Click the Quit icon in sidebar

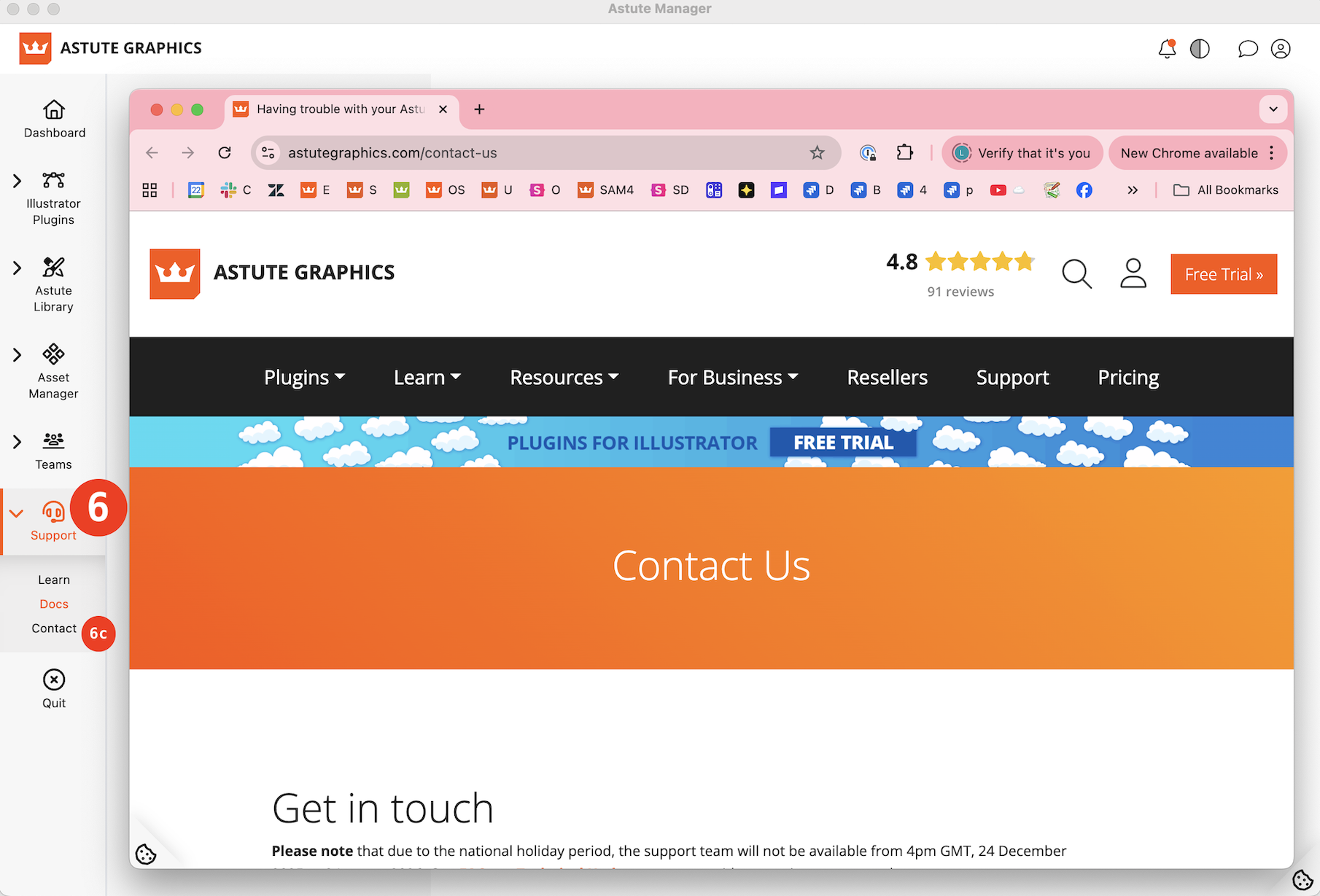54,680
